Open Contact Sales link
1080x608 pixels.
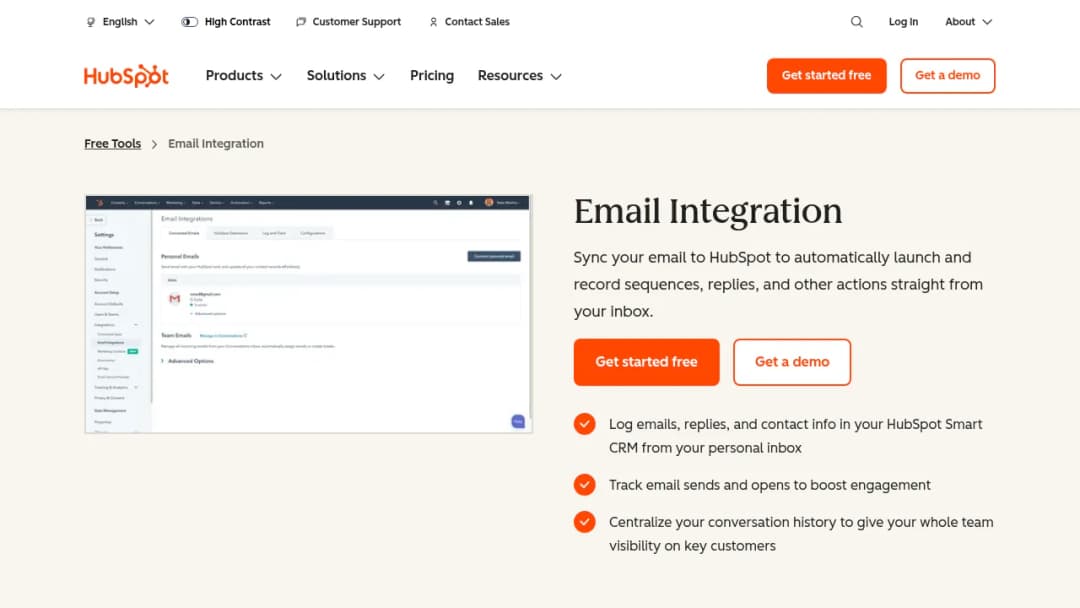[x=477, y=22]
